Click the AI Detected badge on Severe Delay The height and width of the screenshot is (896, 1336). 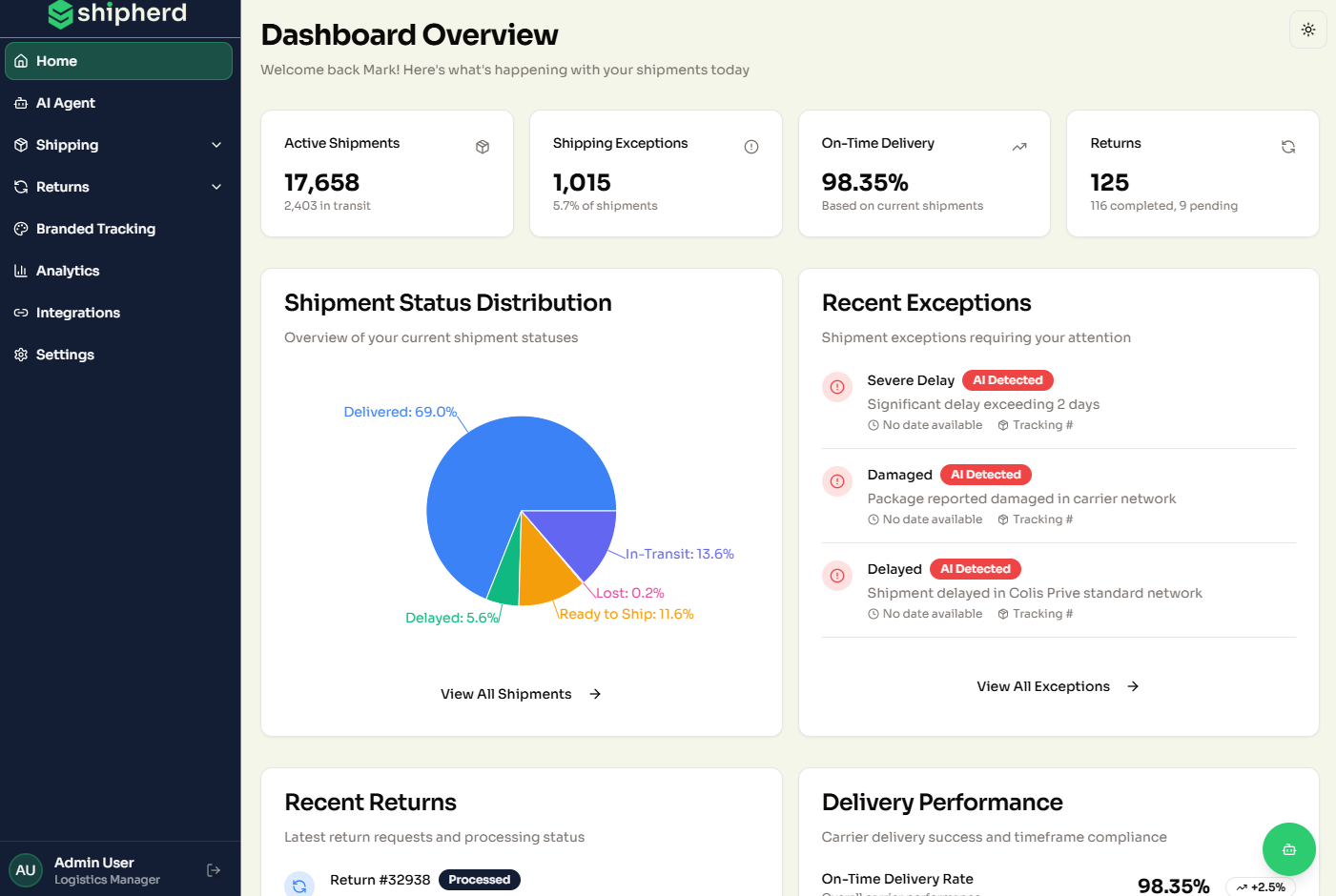(1007, 379)
